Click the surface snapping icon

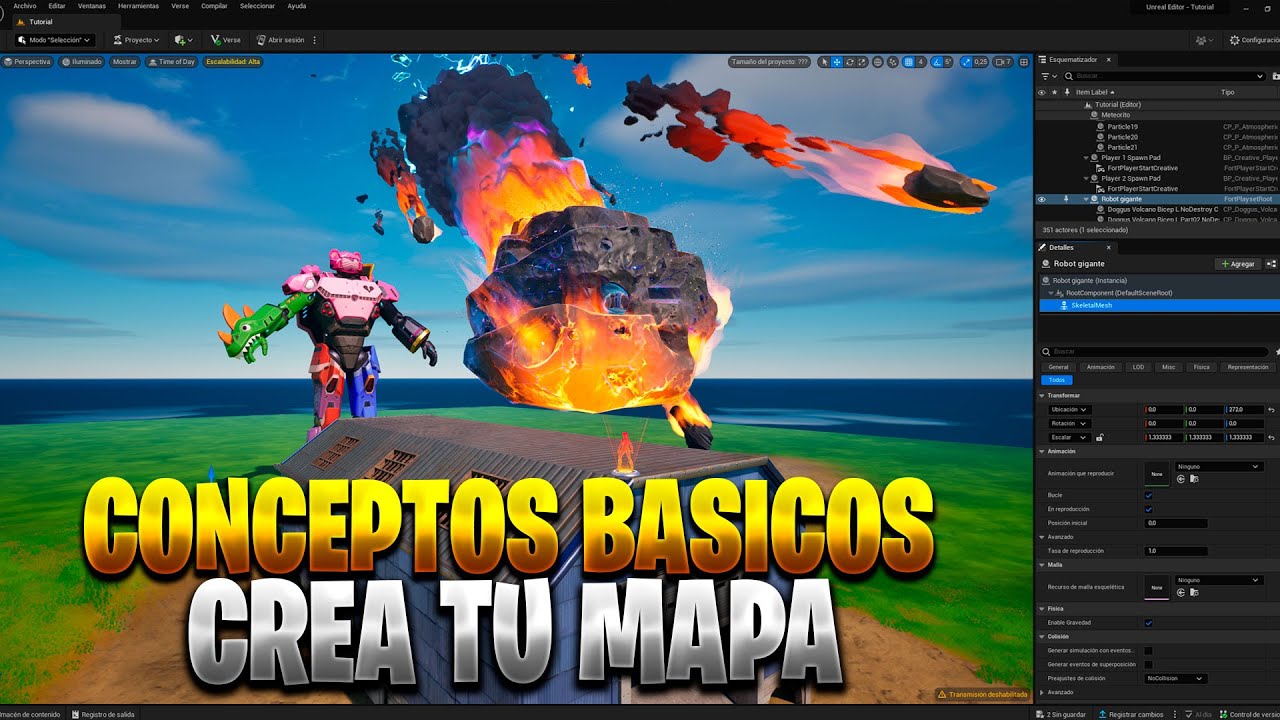(893, 62)
